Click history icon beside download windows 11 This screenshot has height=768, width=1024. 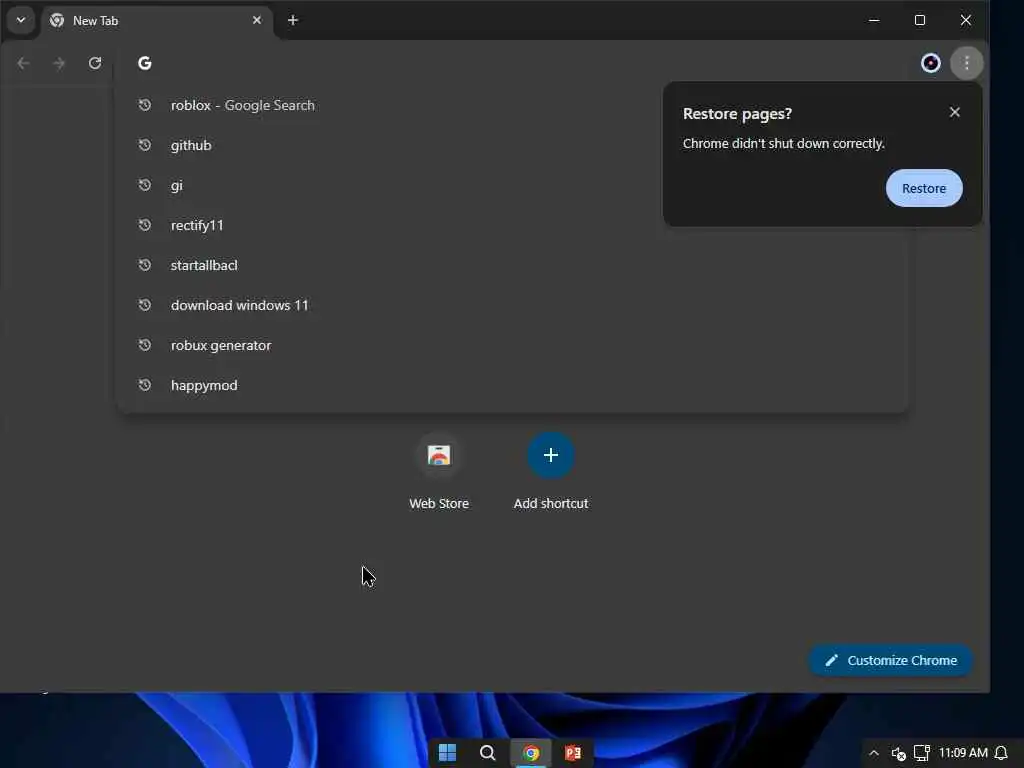pyautogui.click(x=145, y=305)
